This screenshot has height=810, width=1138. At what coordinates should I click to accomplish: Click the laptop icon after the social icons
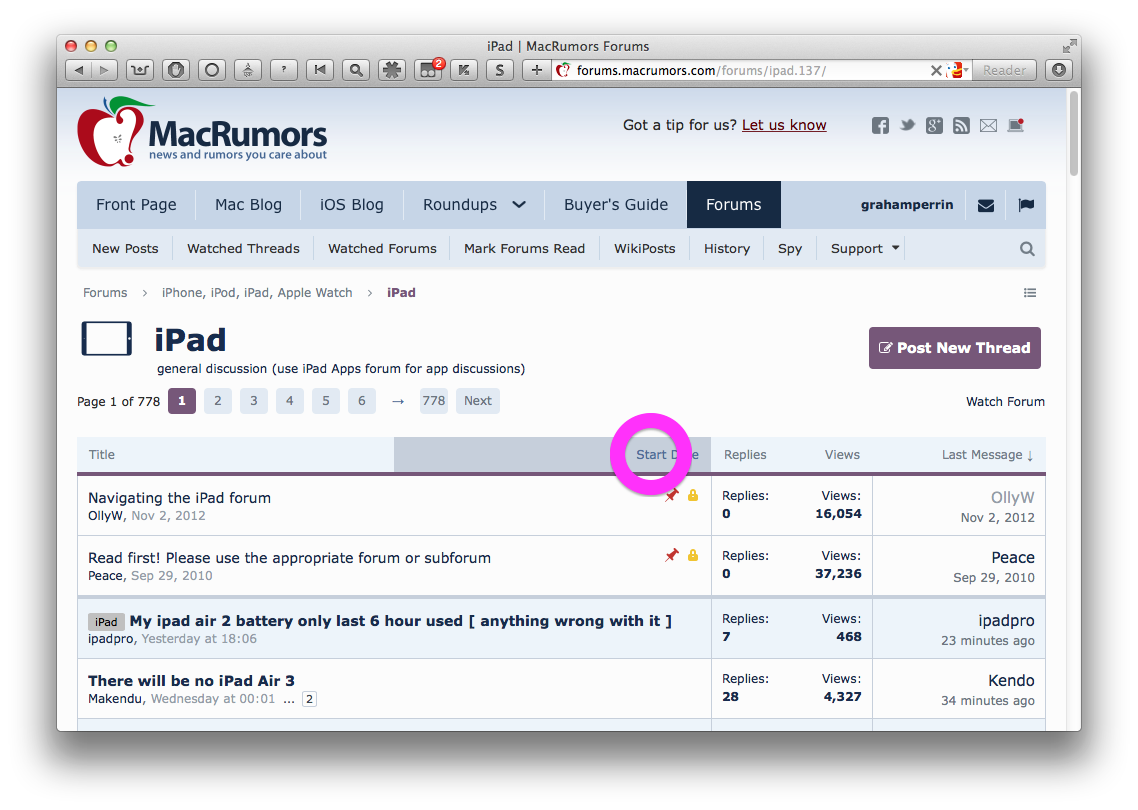click(1016, 126)
